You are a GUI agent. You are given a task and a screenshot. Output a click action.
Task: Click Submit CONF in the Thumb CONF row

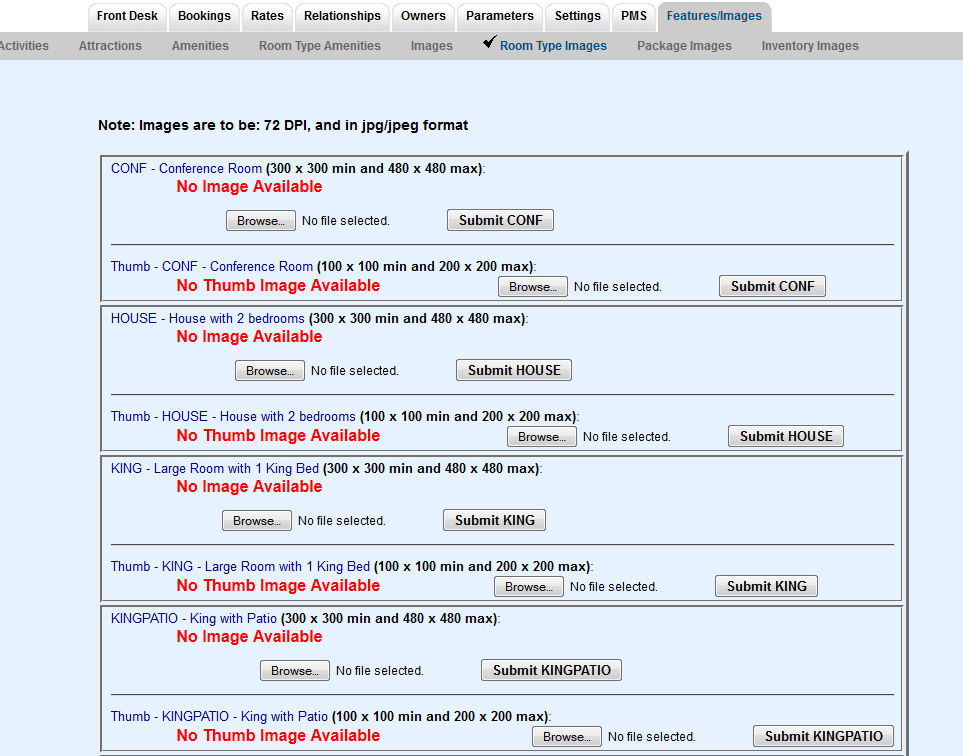773,286
